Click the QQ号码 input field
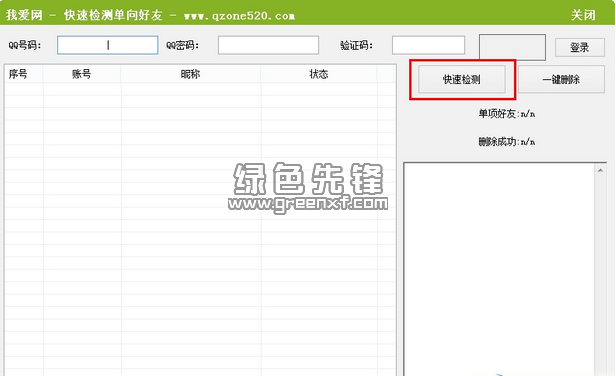Image resolution: width=616 pixels, height=376 pixels. [108, 45]
